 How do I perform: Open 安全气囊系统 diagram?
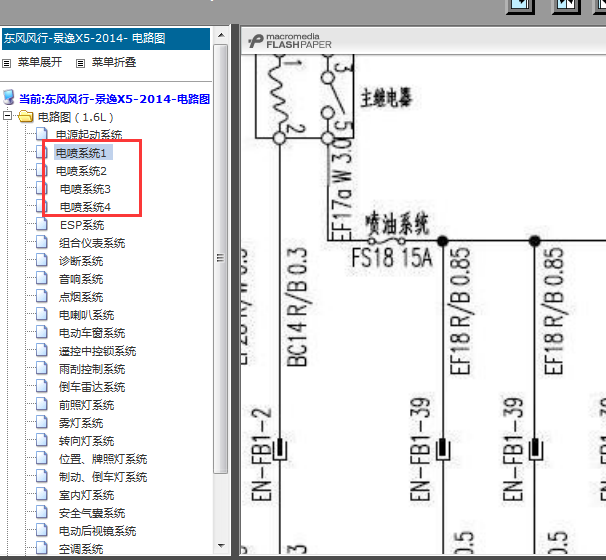(x=92, y=513)
